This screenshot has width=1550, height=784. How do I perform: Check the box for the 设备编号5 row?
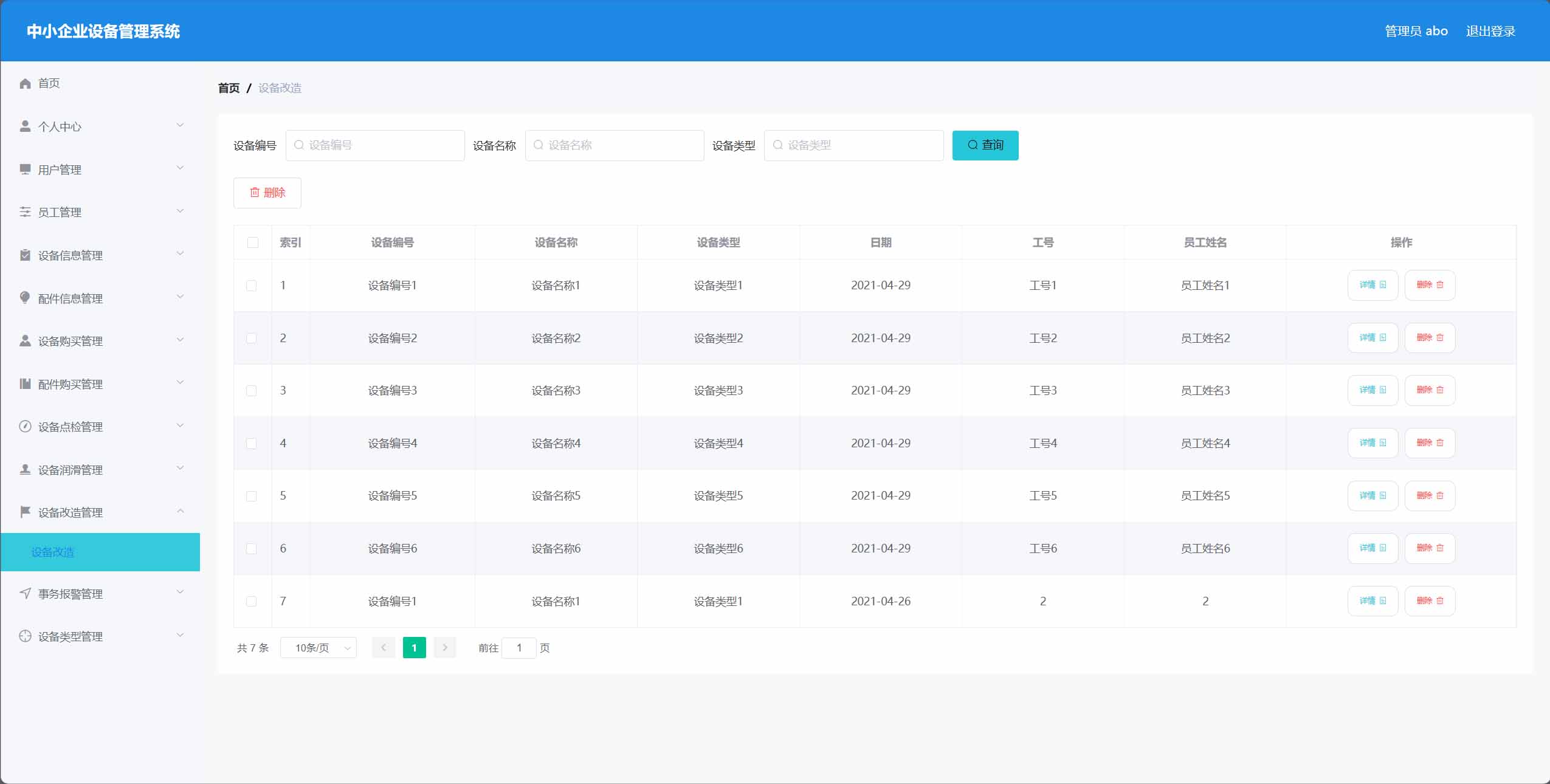coord(251,497)
